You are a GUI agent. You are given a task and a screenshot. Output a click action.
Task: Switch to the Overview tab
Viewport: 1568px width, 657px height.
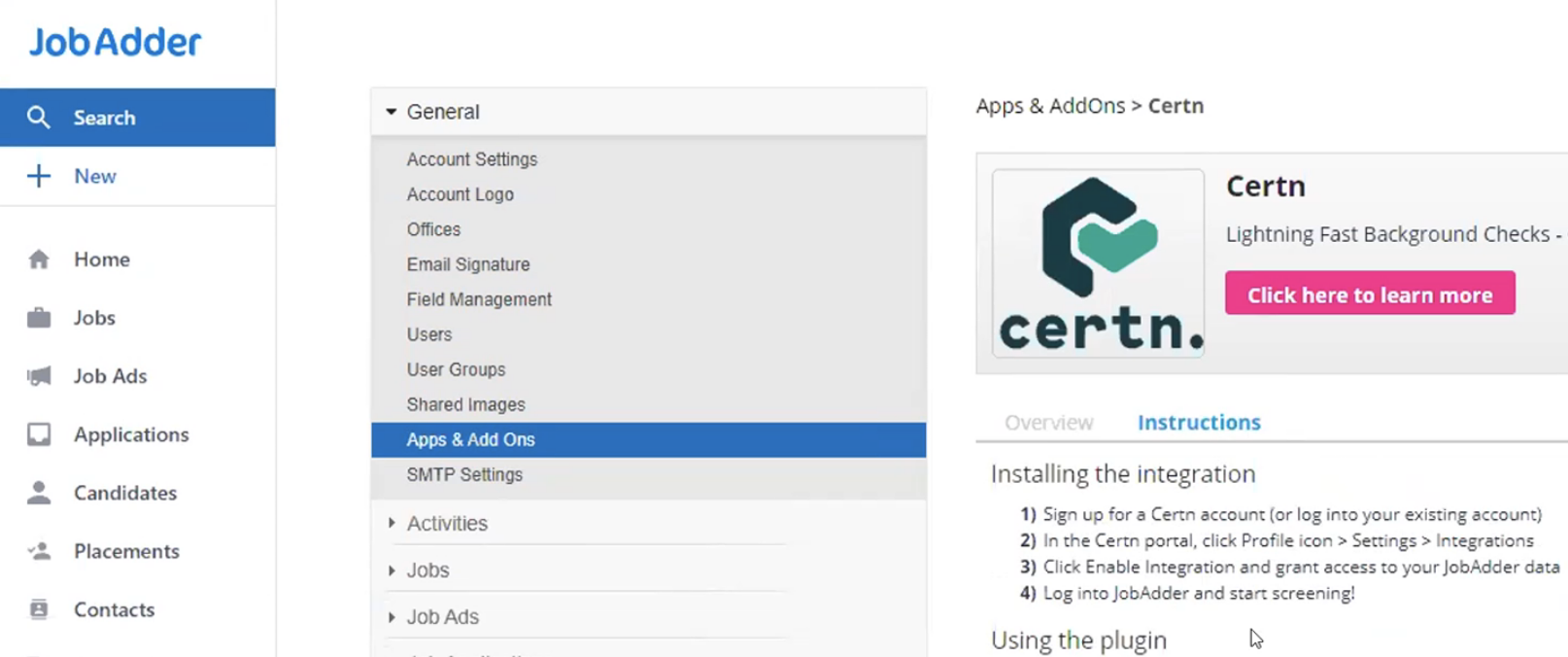click(1048, 423)
